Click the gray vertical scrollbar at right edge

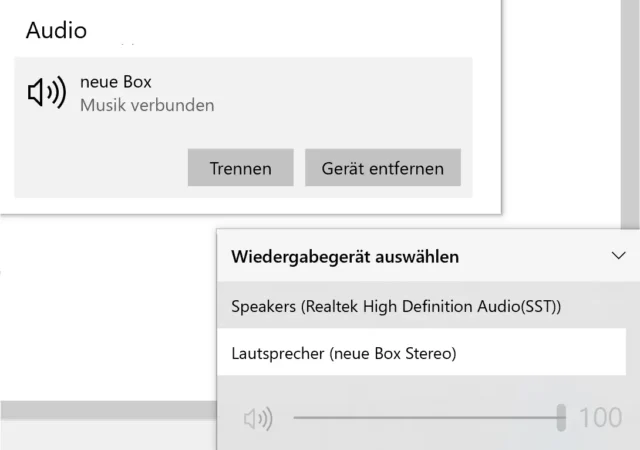click(x=630, y=110)
